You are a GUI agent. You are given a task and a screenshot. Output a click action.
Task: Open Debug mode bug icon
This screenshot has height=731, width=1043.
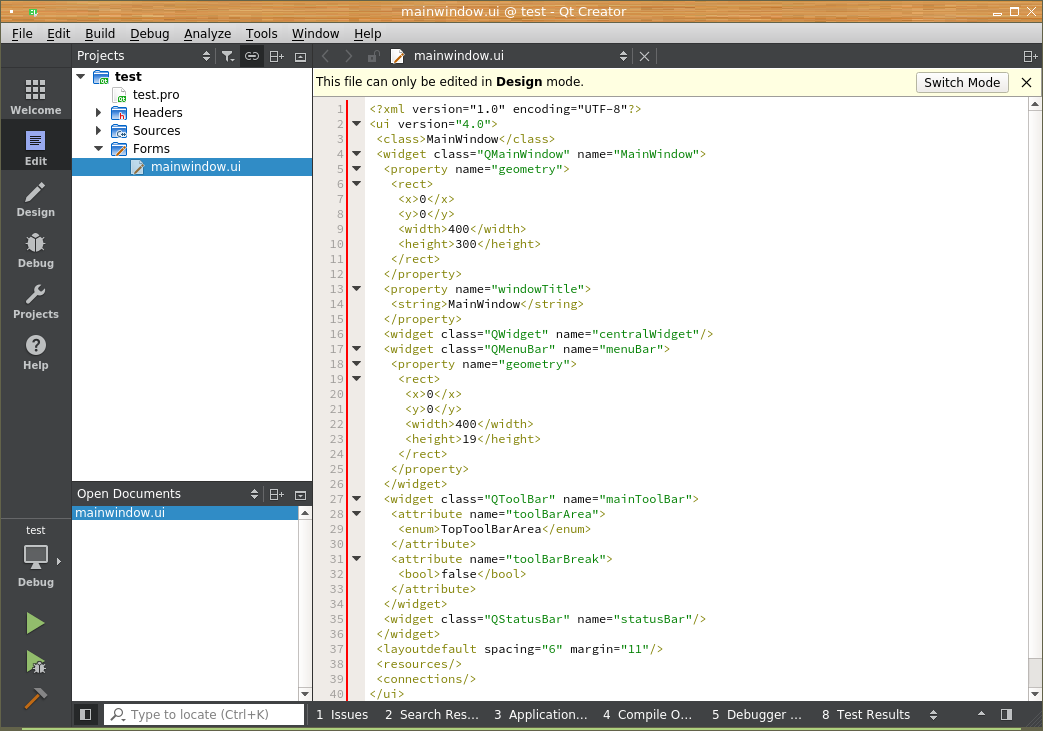(36, 251)
